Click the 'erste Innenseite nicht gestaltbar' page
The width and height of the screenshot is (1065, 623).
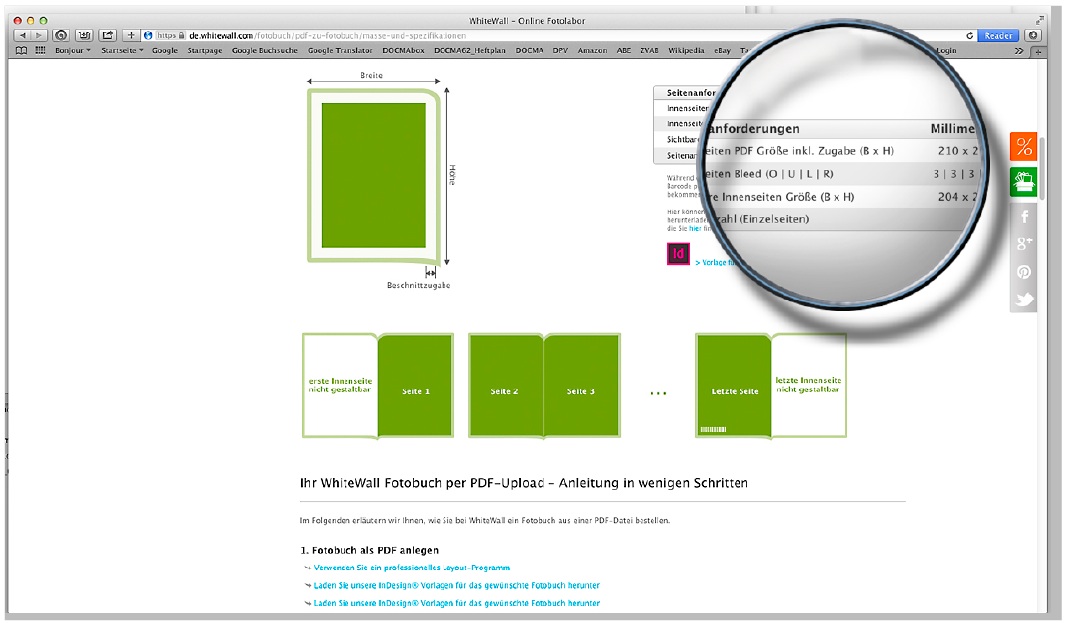(340, 385)
